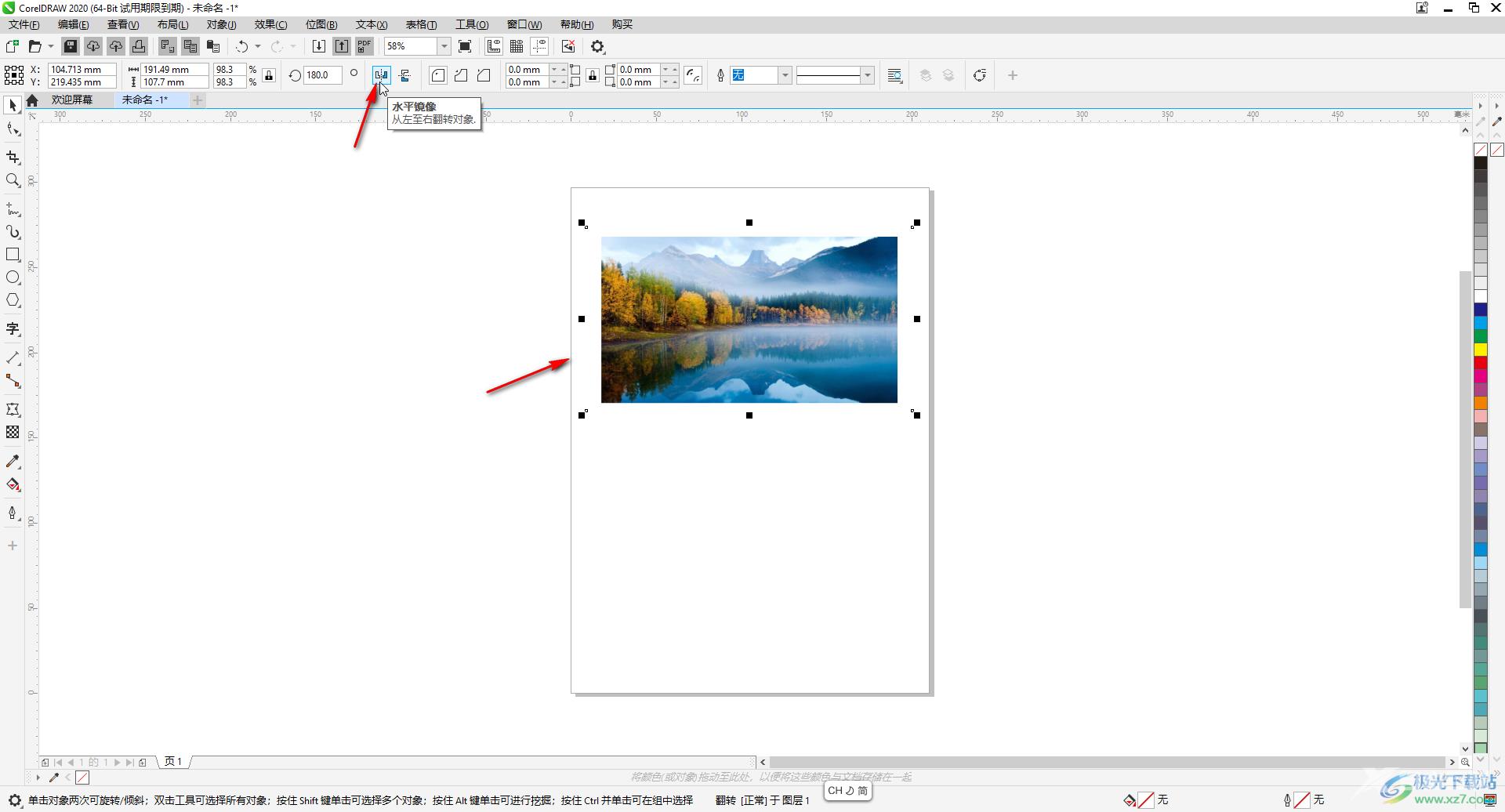
Task: Select the Rectangle tool
Action: coord(13,255)
